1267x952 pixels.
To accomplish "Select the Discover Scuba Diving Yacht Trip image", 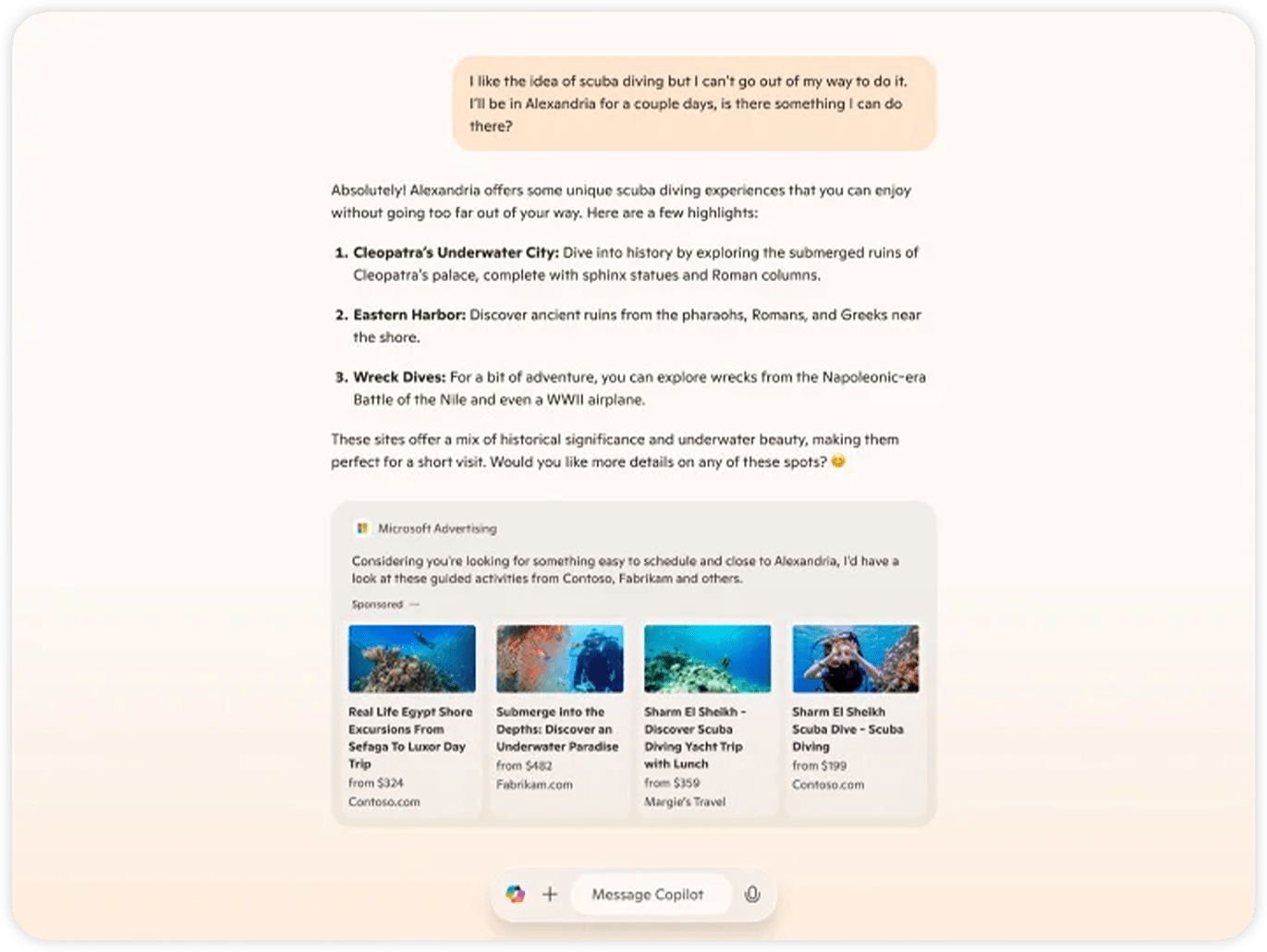I will coord(707,658).
